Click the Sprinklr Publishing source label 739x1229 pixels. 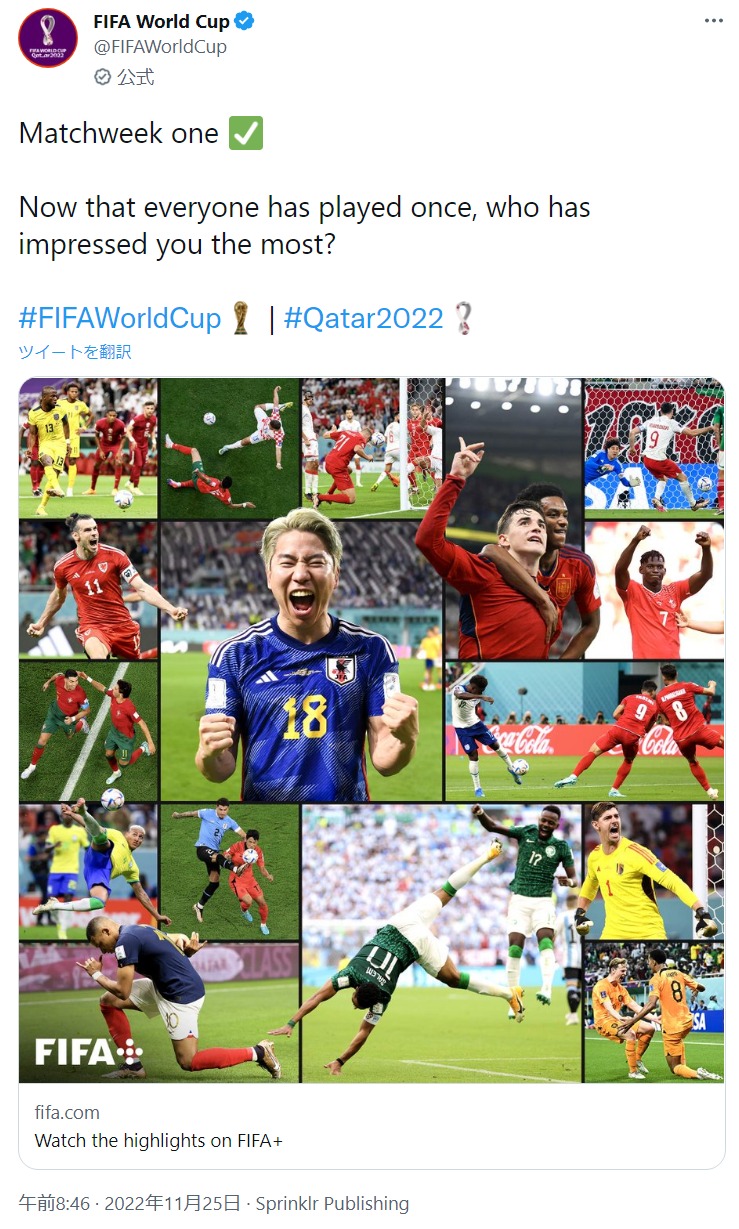click(332, 1203)
